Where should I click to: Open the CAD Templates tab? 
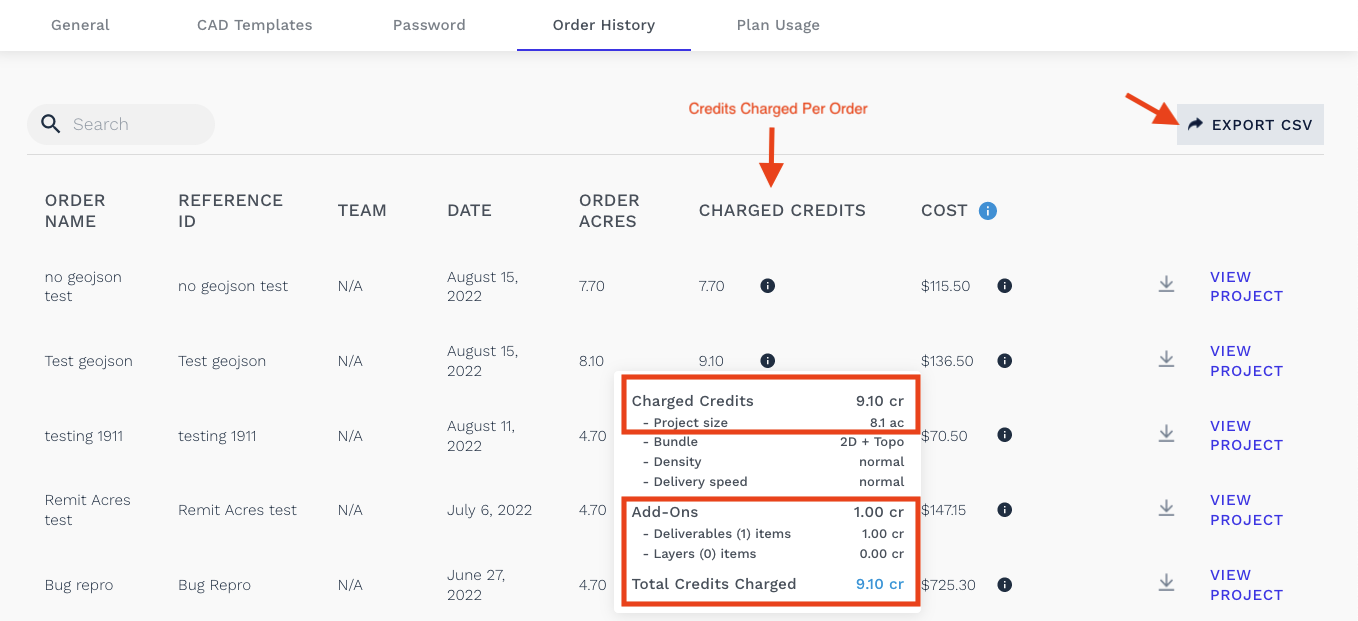pyautogui.click(x=255, y=25)
